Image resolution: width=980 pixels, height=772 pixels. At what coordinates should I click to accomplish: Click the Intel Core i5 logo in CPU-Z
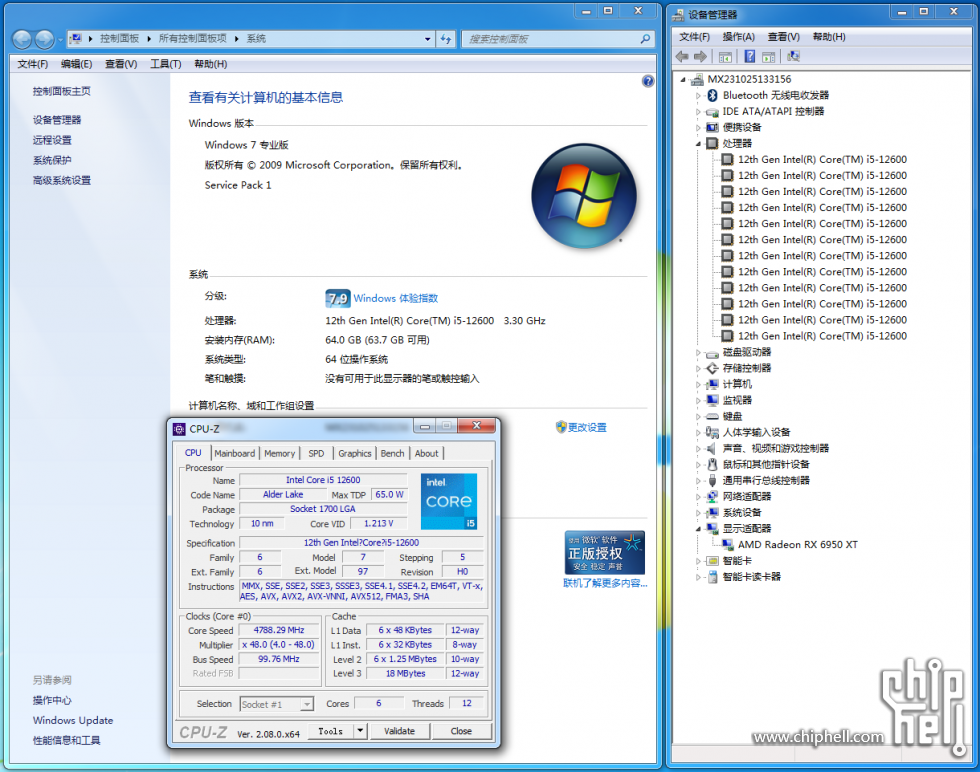tap(449, 501)
